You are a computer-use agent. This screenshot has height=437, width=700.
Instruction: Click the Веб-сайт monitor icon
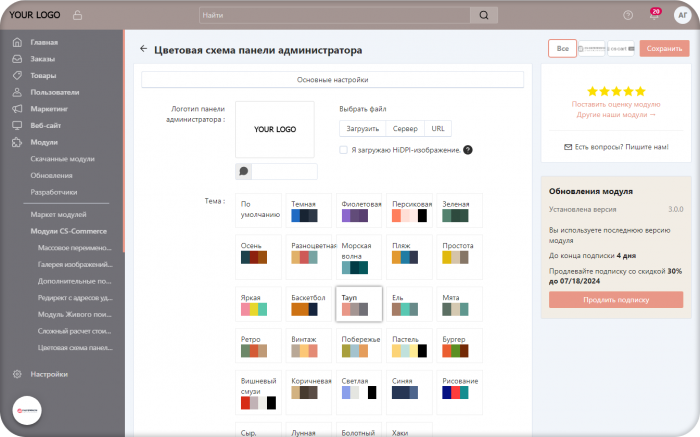[x=17, y=125]
